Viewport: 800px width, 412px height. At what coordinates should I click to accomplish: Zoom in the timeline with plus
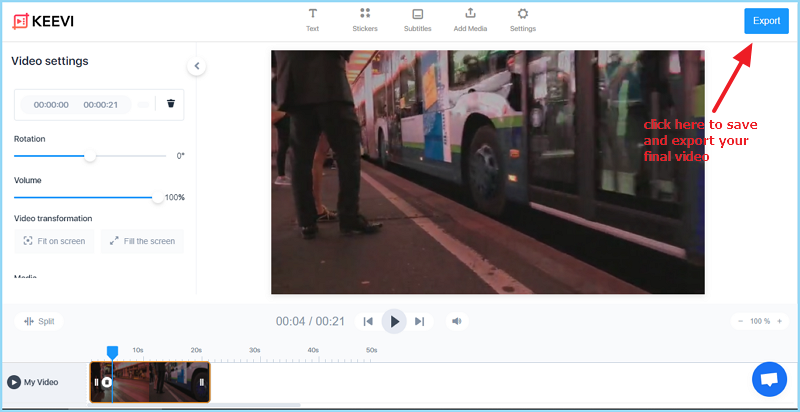pos(780,321)
